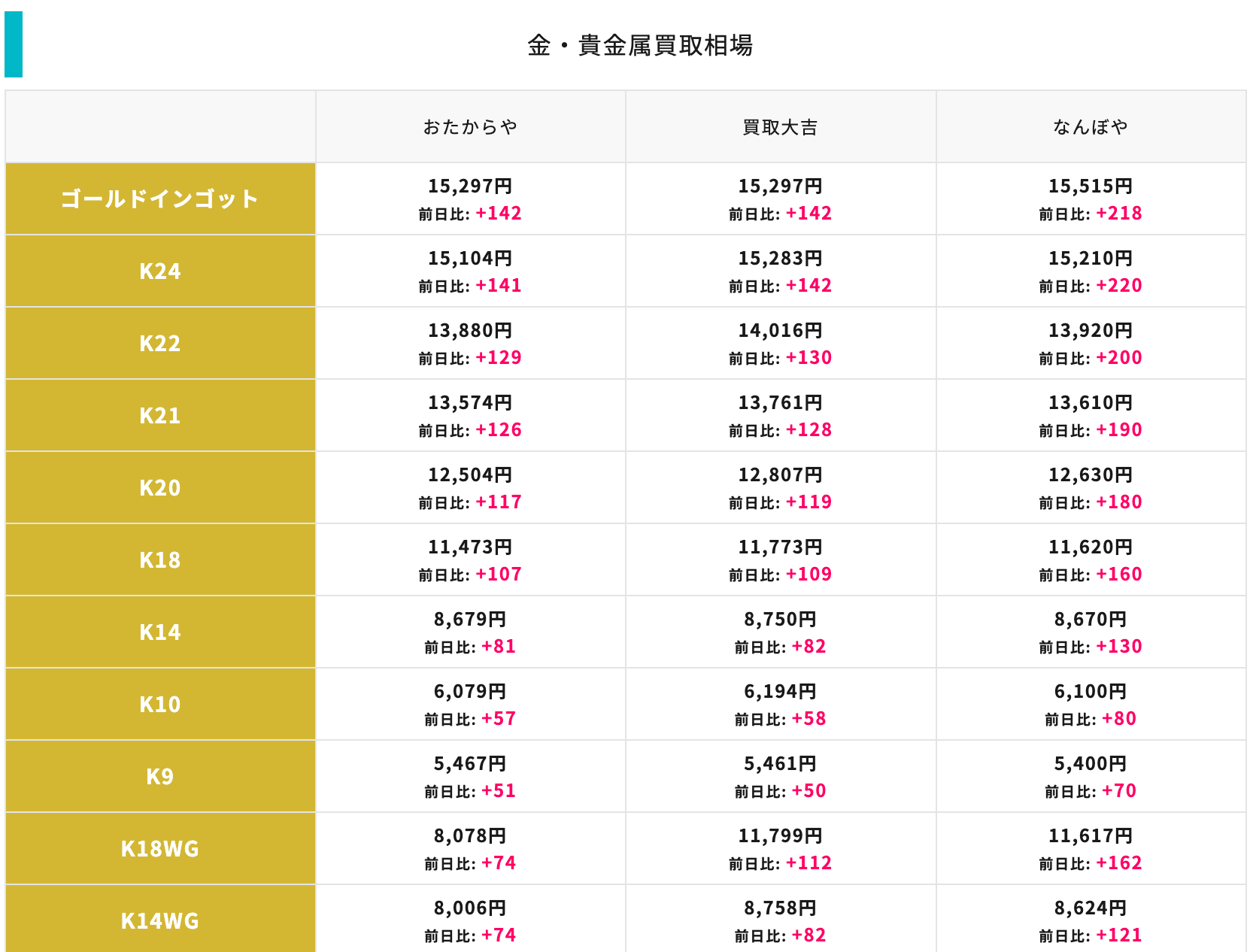
Task: Click the K14WG row label
Action: coord(160,921)
